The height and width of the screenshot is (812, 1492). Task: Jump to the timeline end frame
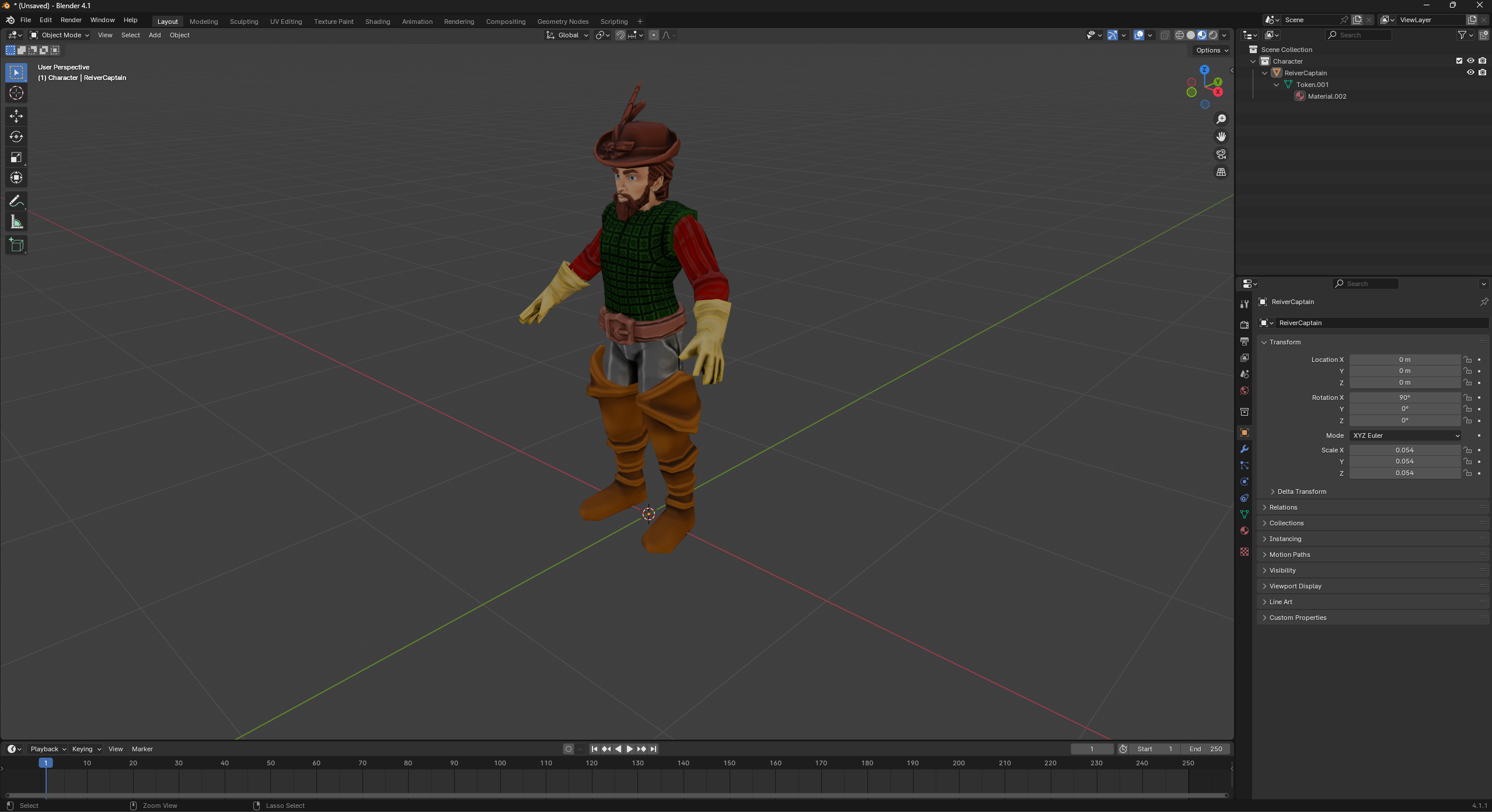pos(654,749)
